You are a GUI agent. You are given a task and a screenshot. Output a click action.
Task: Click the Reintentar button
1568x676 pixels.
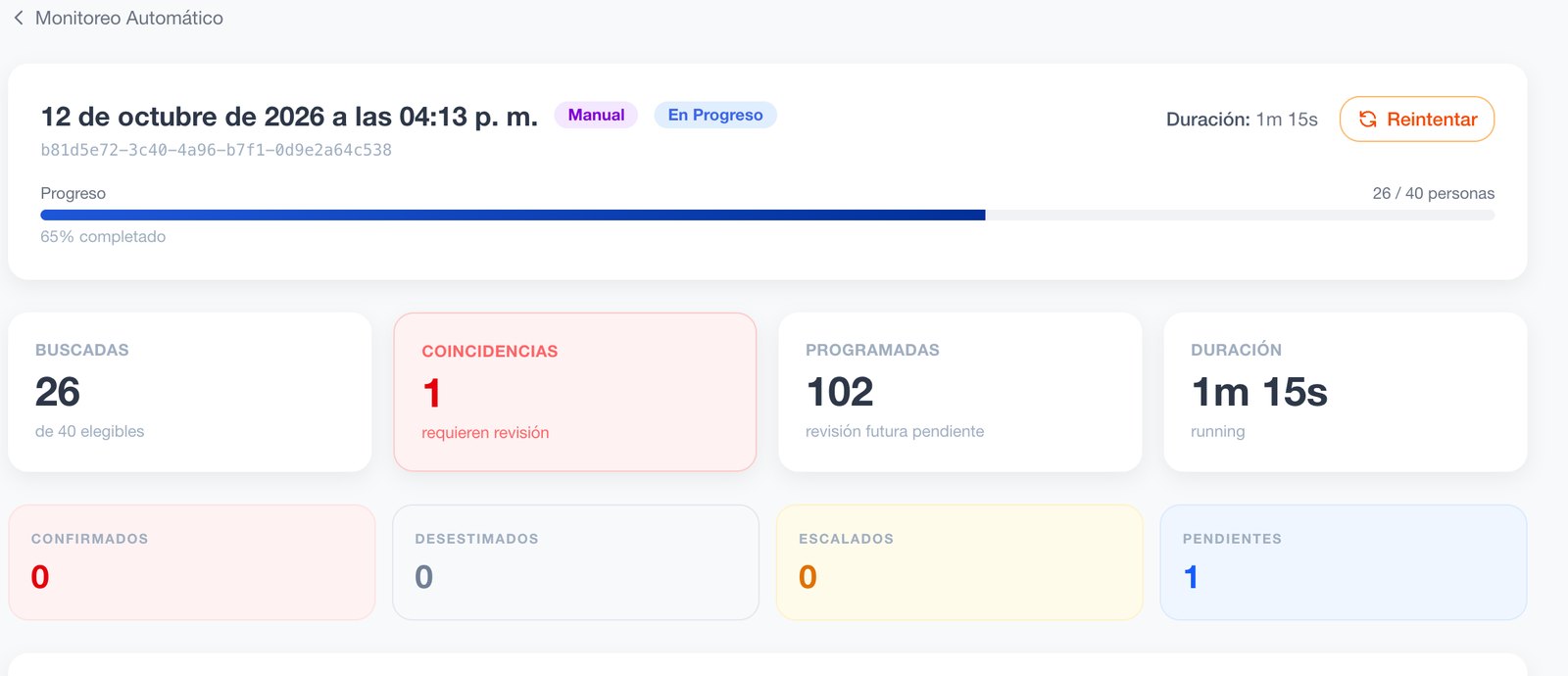pos(1416,119)
